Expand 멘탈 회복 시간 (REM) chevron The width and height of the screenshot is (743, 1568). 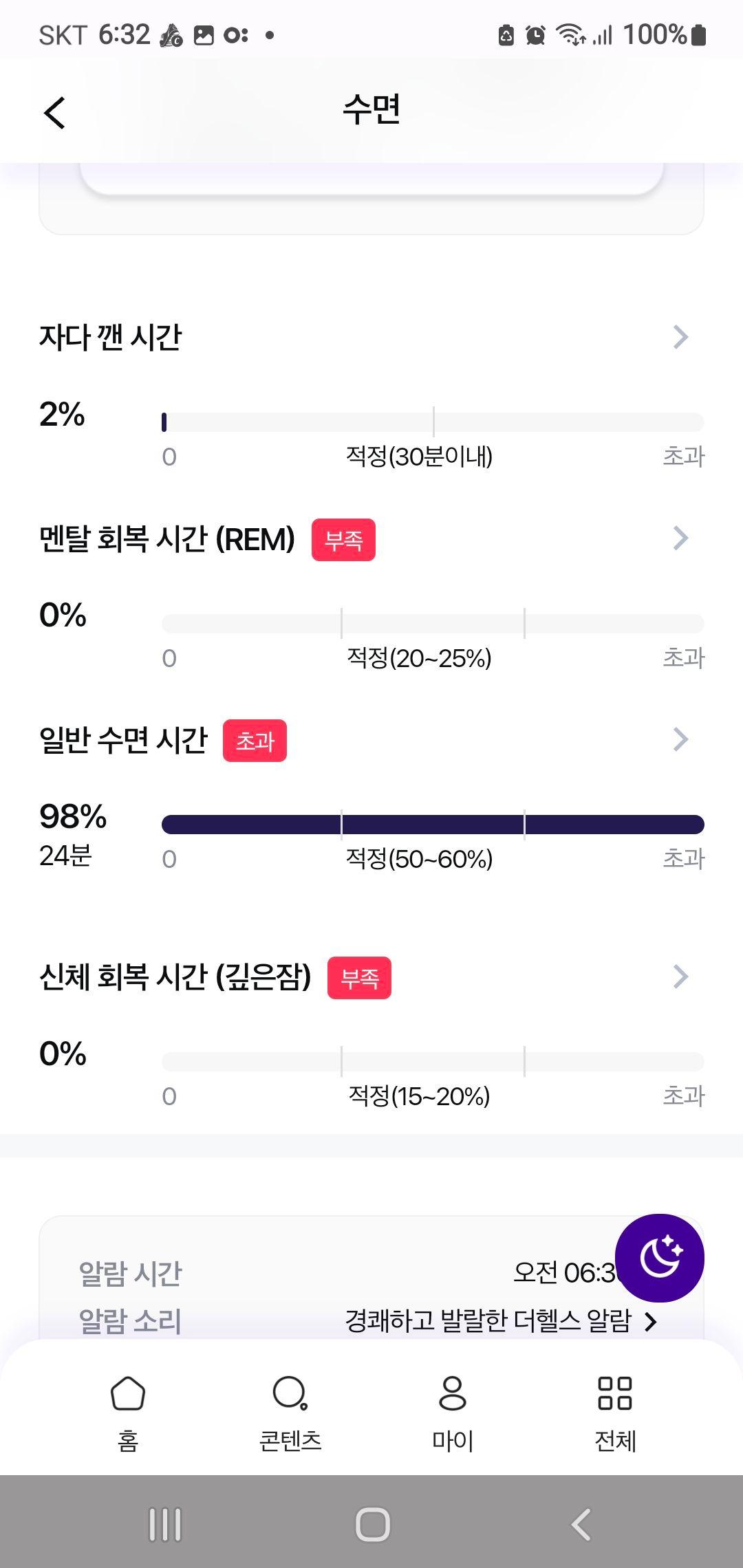coord(680,538)
